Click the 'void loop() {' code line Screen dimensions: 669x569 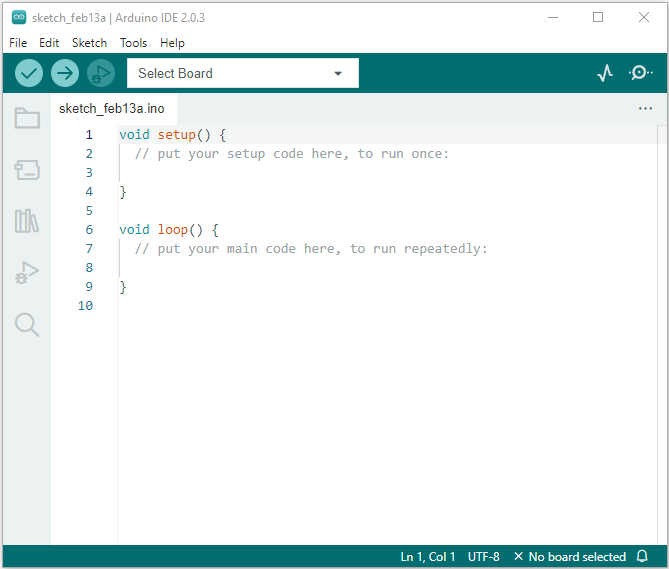(169, 230)
